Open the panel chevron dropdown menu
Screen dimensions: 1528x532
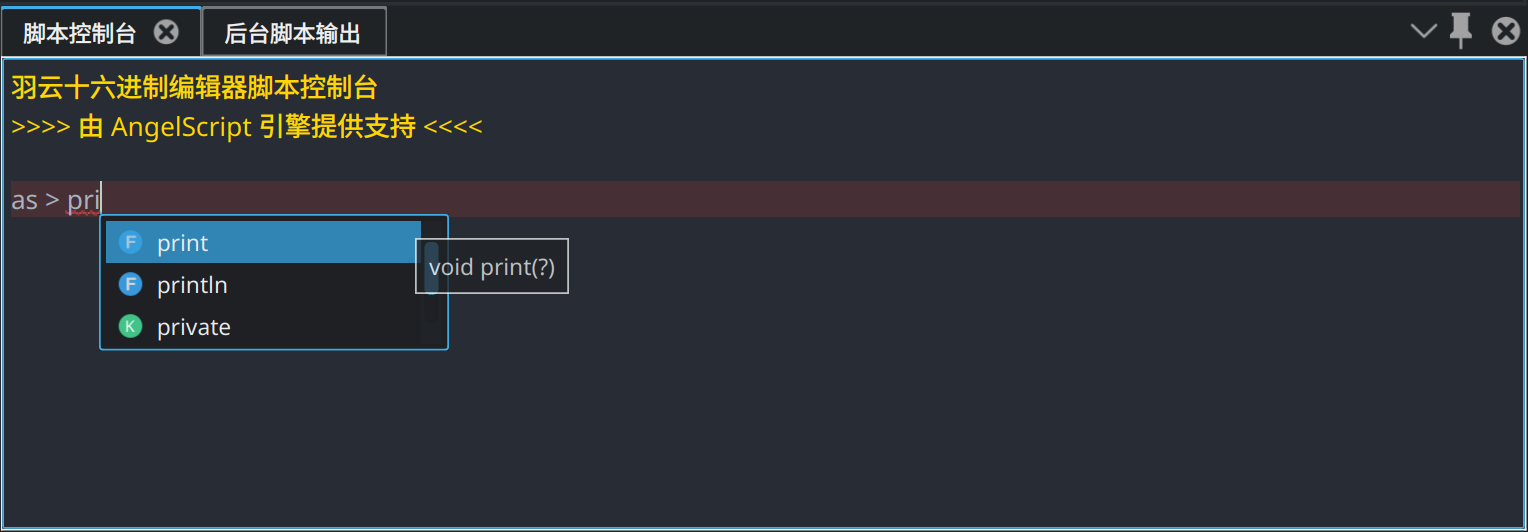point(1423,31)
